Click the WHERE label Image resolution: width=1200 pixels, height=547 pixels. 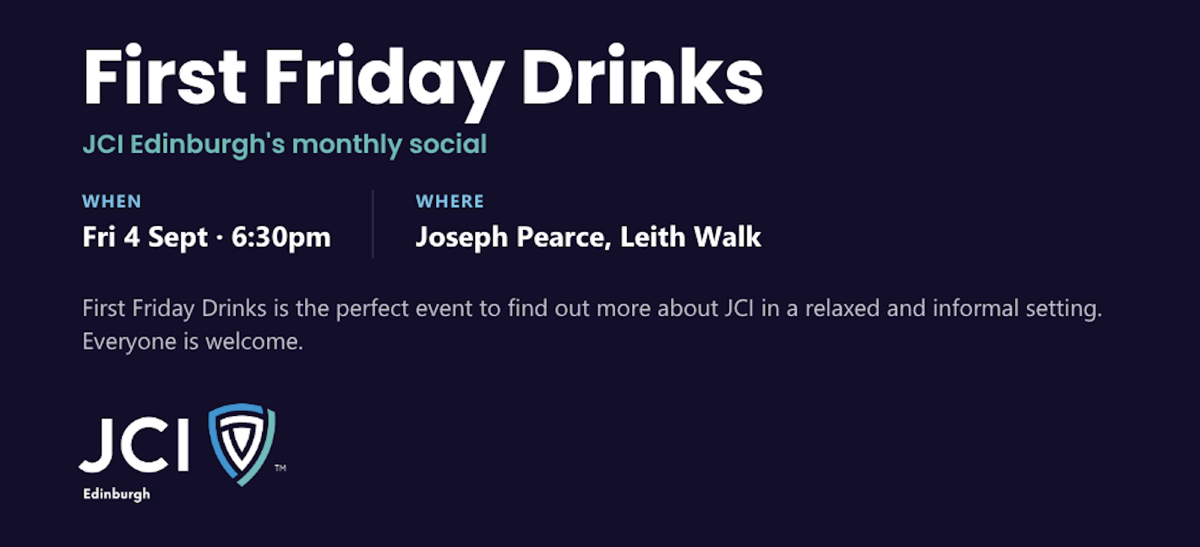[x=450, y=202]
